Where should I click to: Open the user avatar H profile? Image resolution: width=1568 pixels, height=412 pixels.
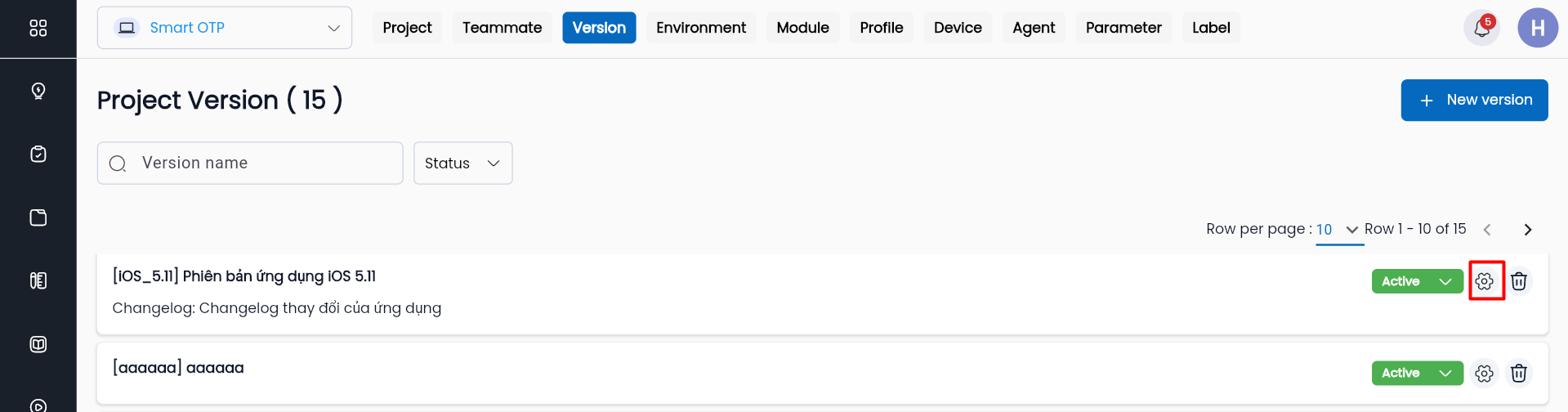1537,29
